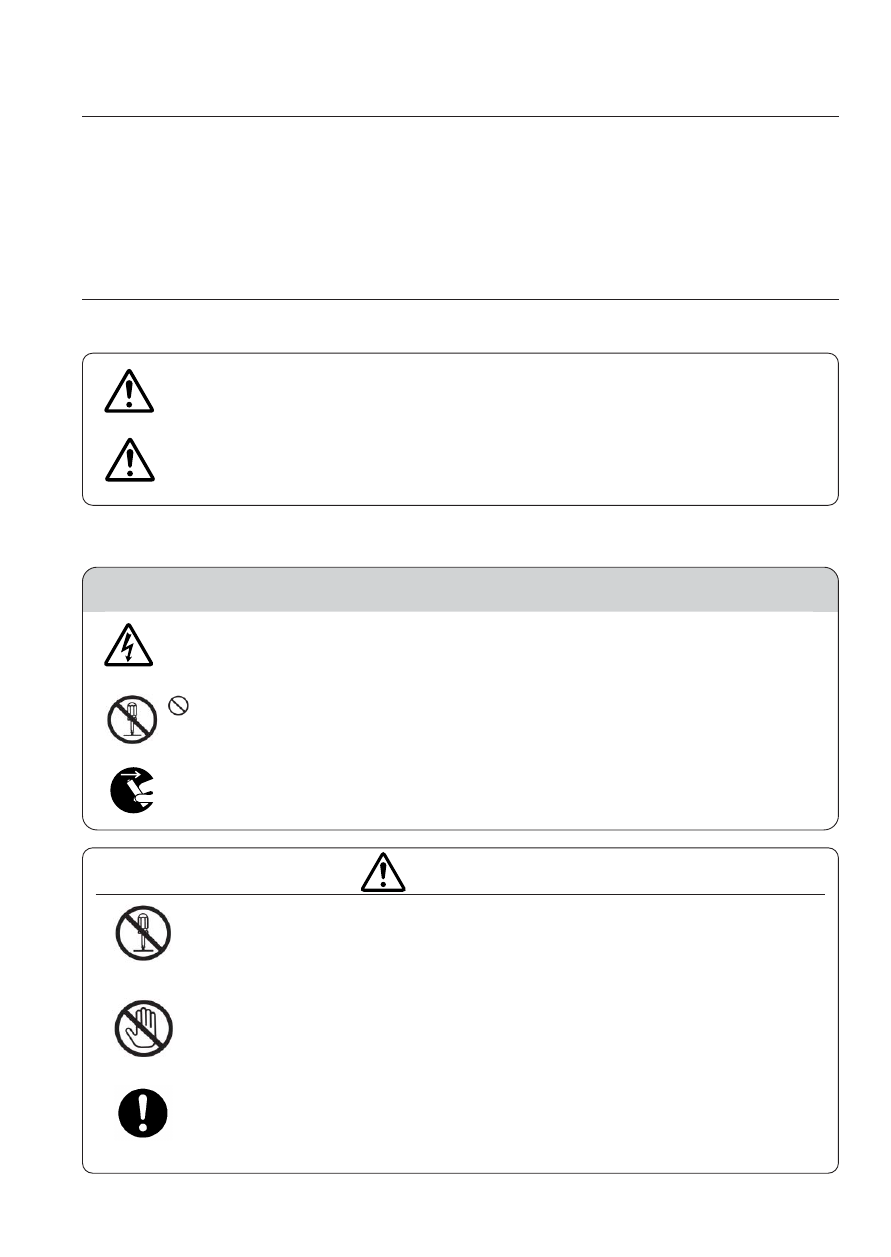Screen dimensions: 891x1257
Task: Click the blank area between the two top rules
Action: click(x=460, y=208)
